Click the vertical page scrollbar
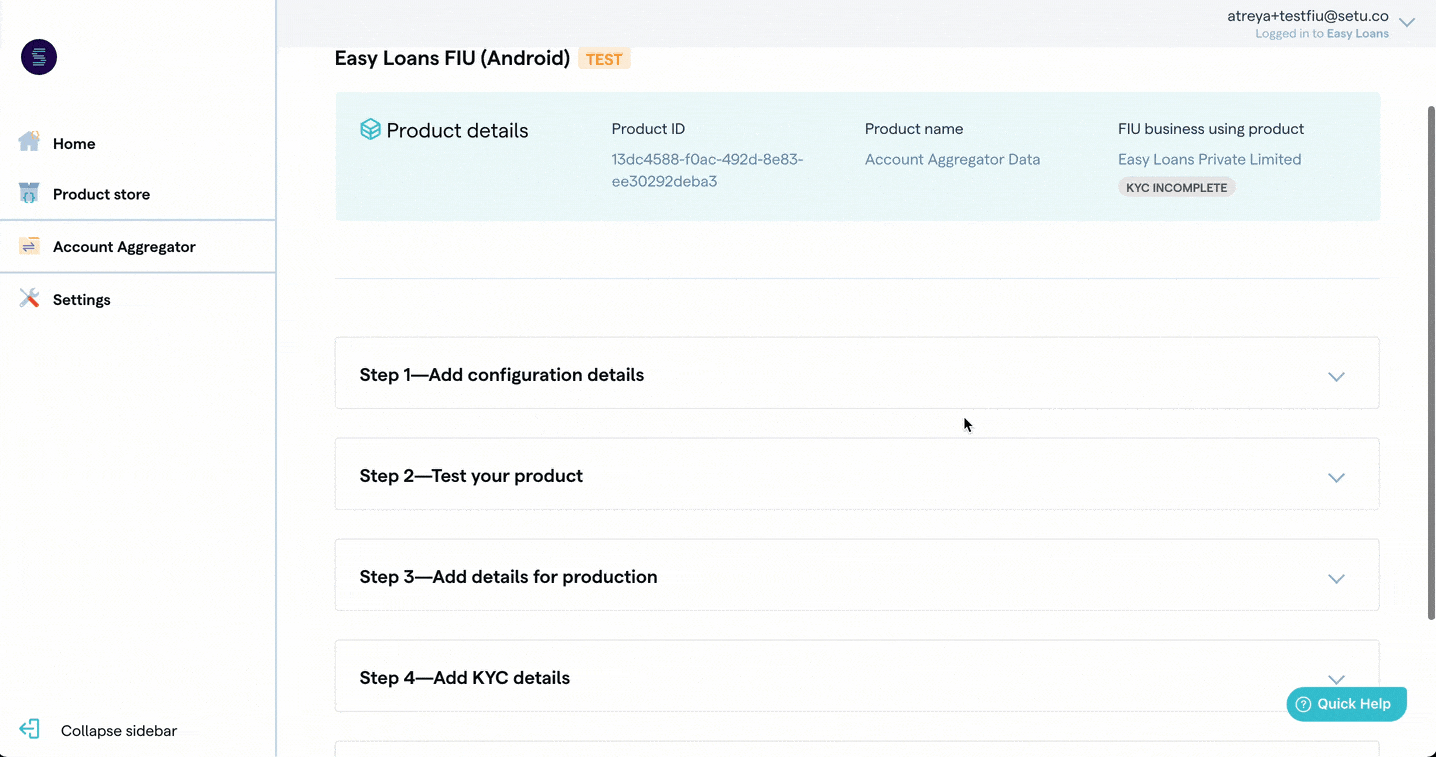Viewport: 1436px width, 757px height. [x=1430, y=360]
